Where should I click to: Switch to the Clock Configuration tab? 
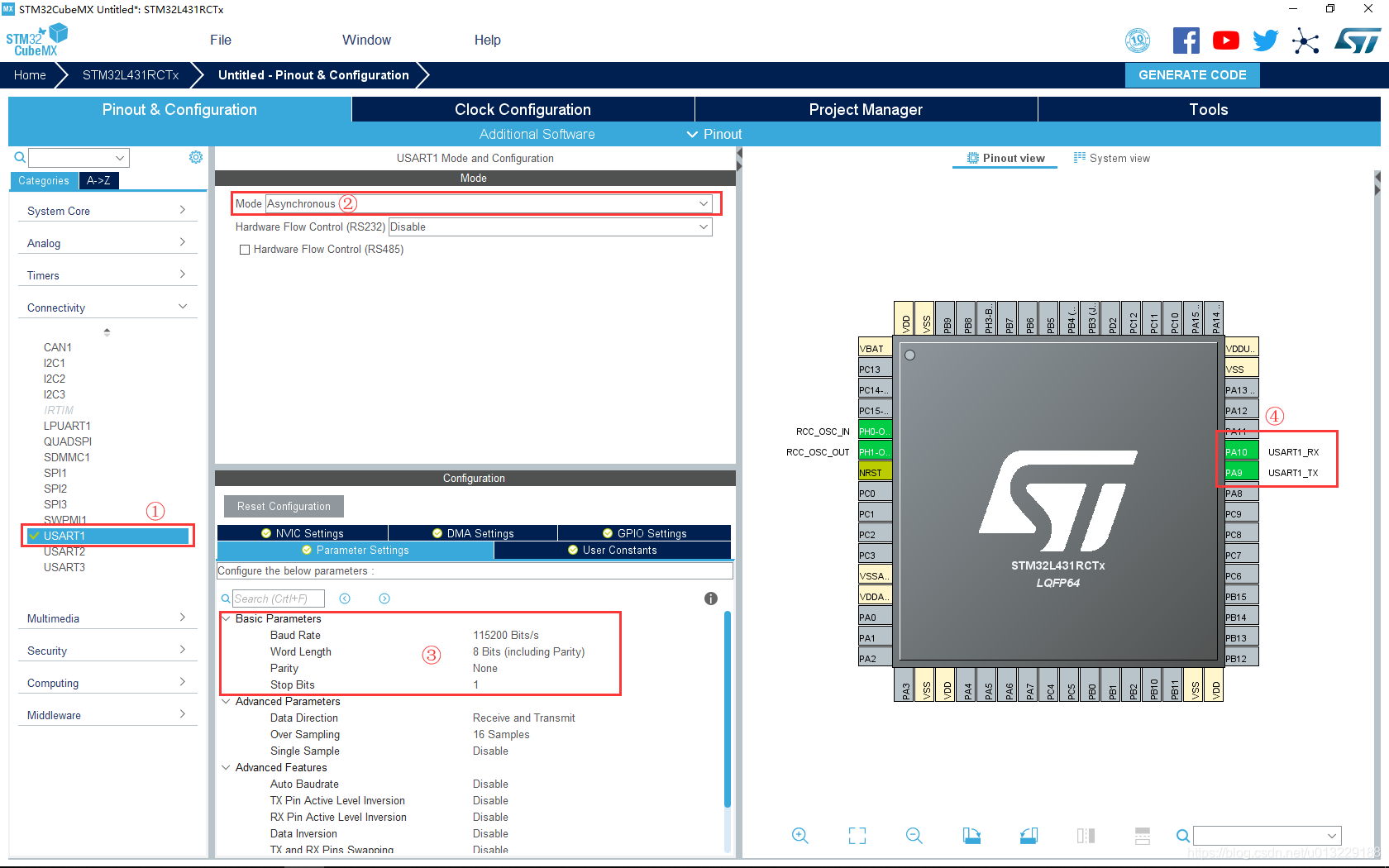tap(523, 109)
